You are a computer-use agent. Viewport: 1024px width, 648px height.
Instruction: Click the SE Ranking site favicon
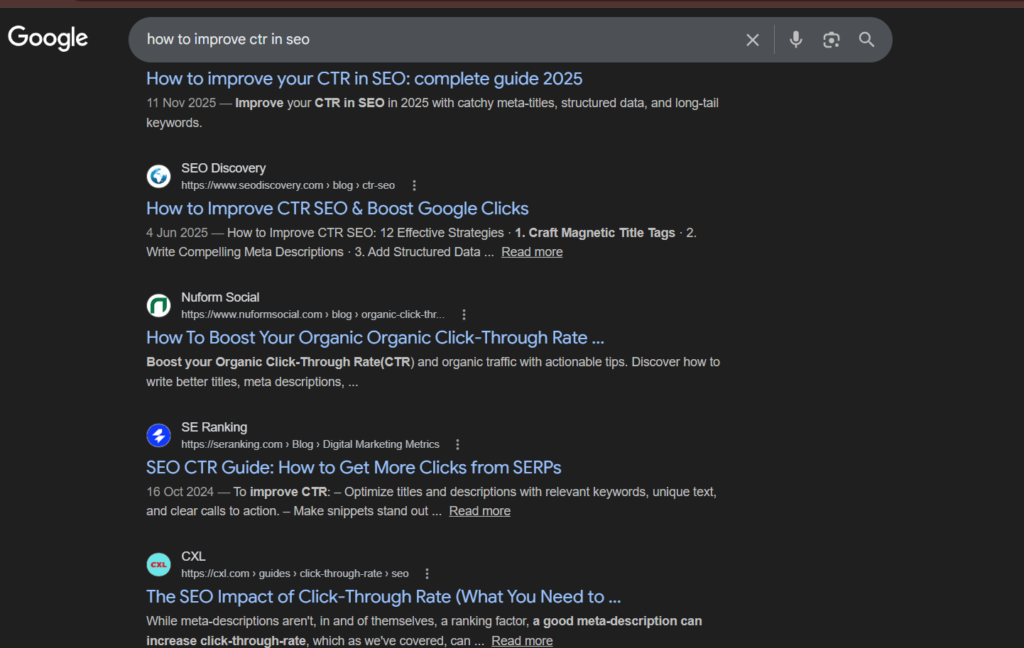pos(158,435)
